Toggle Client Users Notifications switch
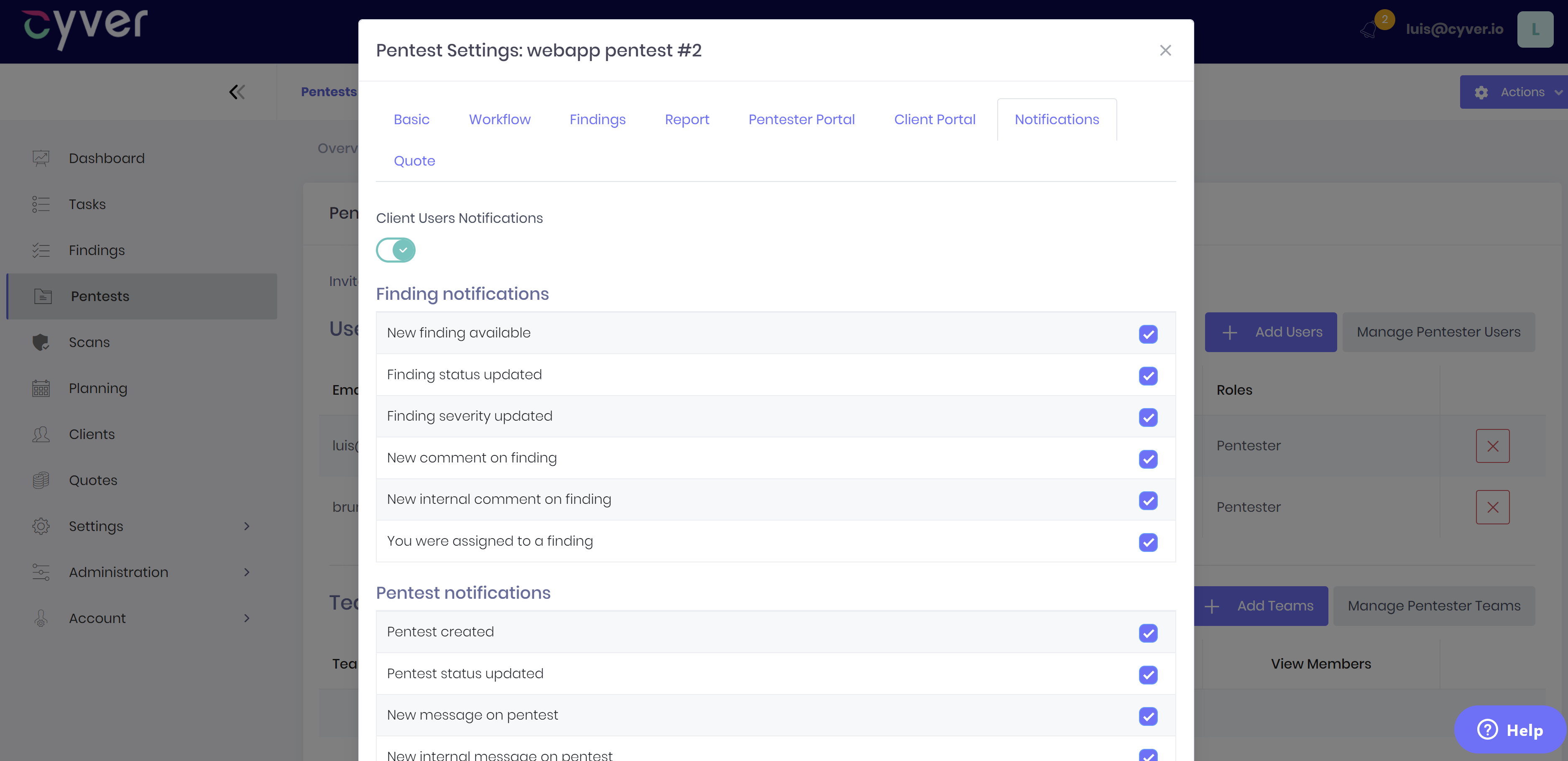The width and height of the screenshot is (1568, 761). pos(396,250)
